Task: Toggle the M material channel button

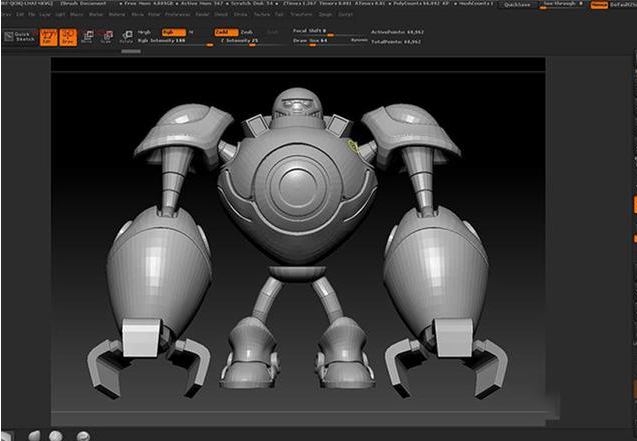Action: [191, 32]
